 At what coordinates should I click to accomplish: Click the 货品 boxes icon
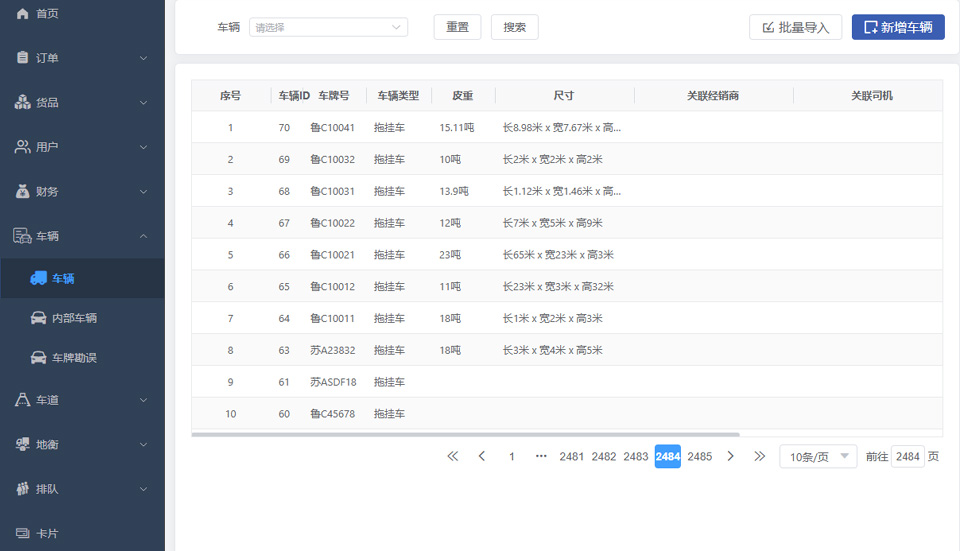(23, 102)
